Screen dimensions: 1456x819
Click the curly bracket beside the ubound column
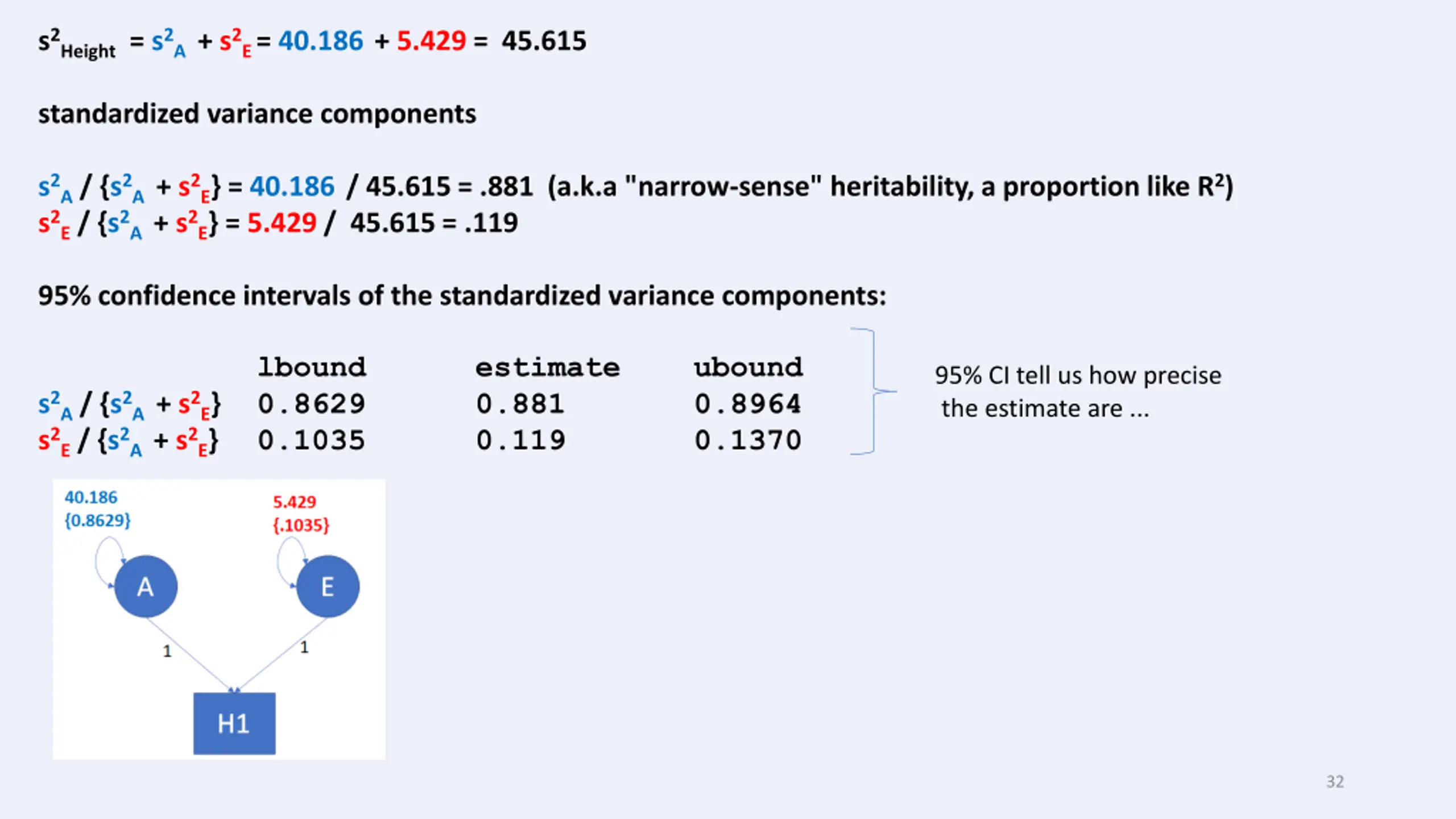873,391
